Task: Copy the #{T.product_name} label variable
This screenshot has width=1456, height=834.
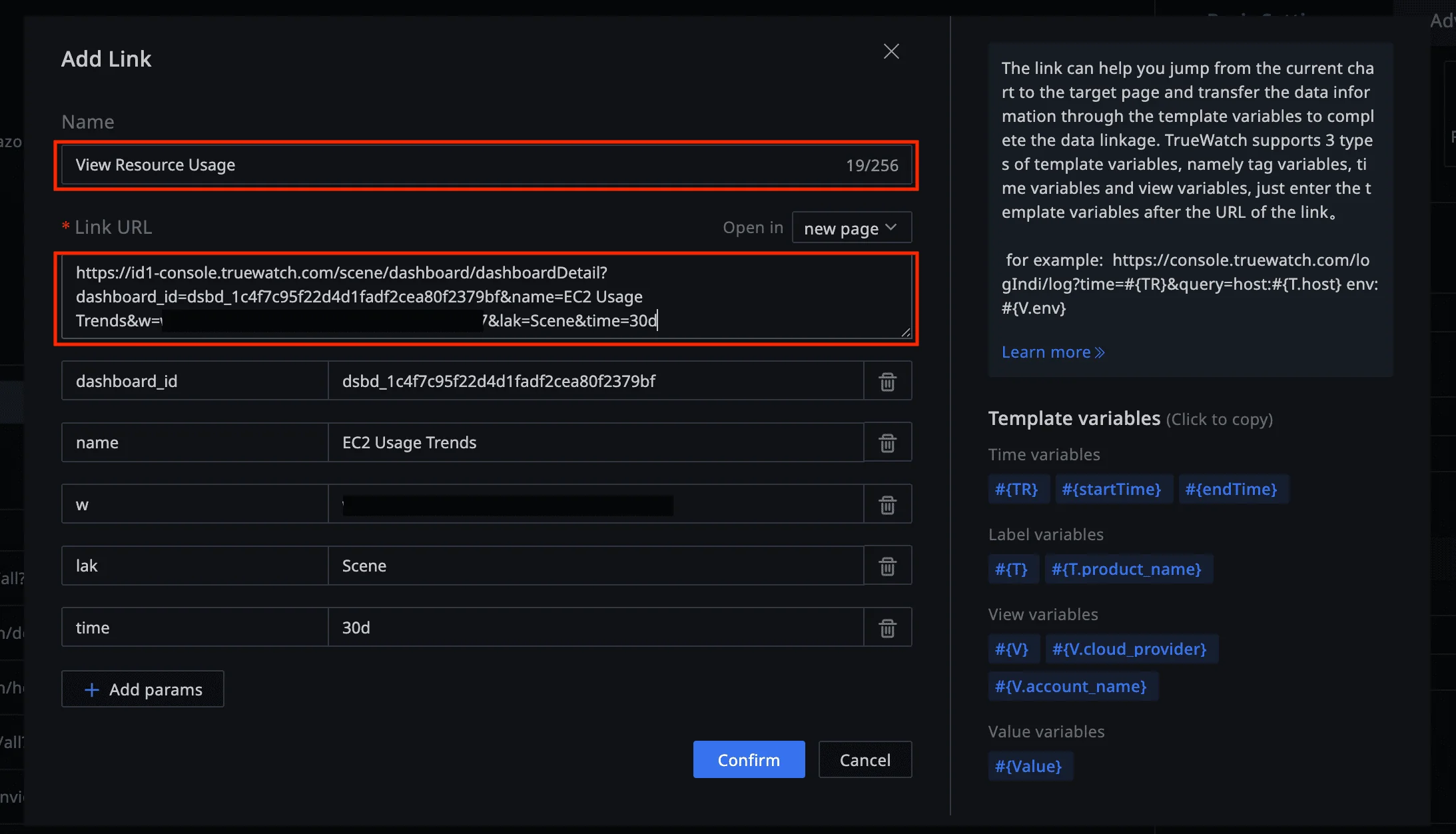Action: (x=1126, y=570)
